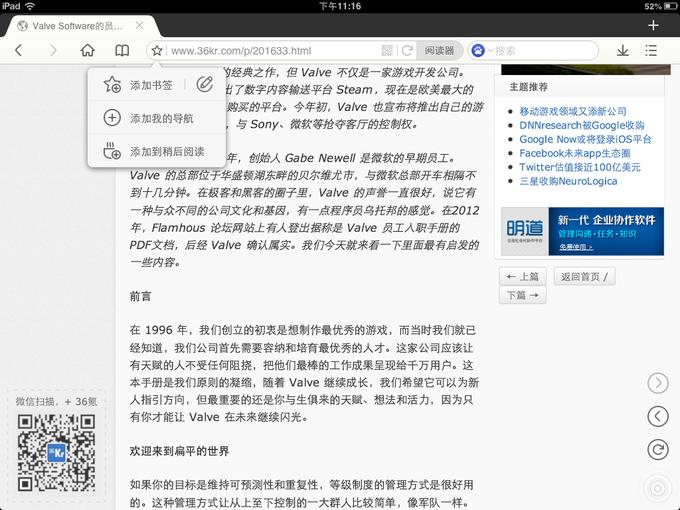Go to previous article 上篇
680x510 pixels.
point(523,276)
